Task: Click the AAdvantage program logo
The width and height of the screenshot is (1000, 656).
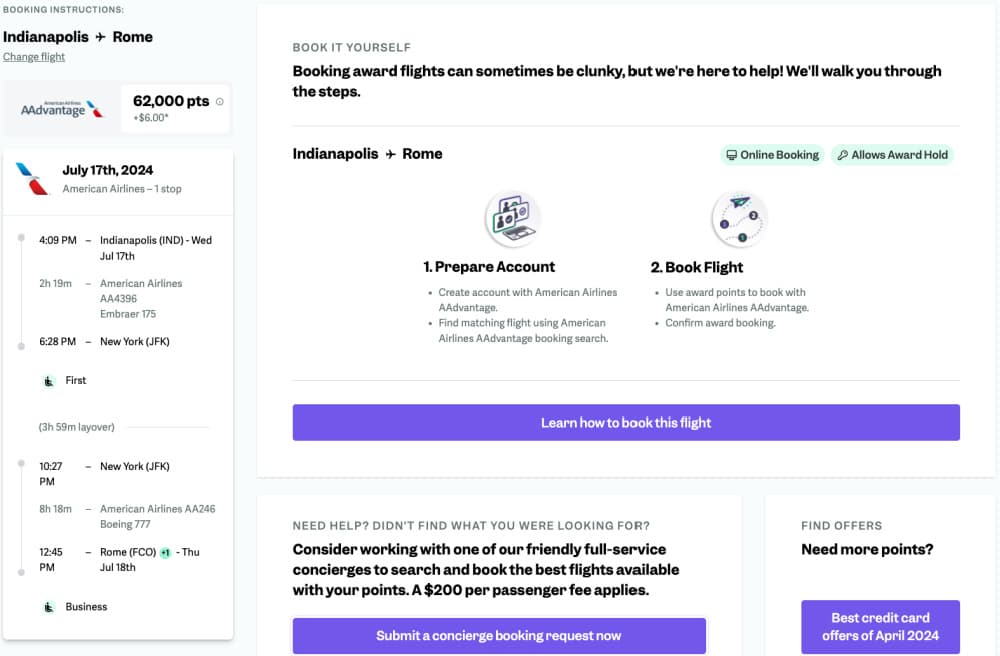Action: 62,109
